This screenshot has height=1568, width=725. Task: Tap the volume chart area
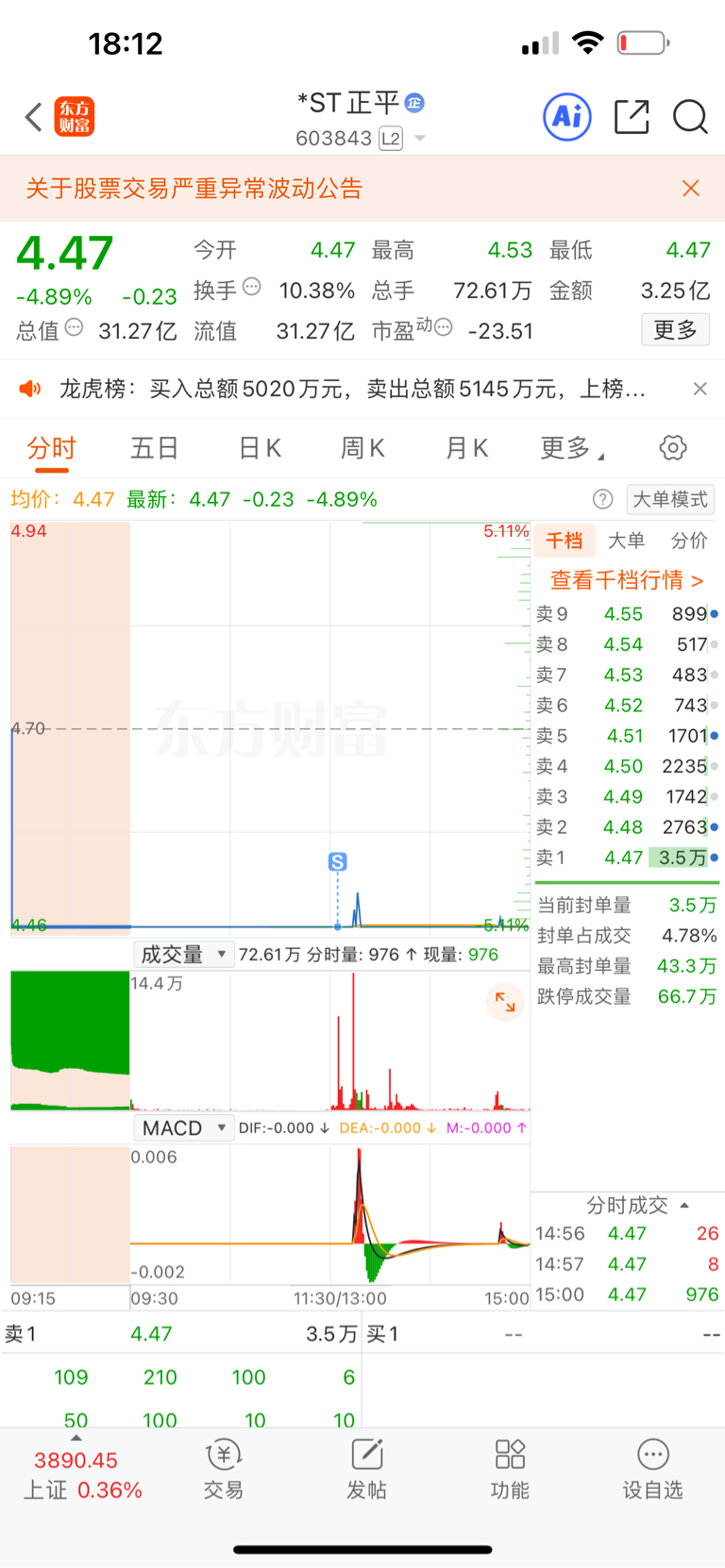click(270, 1041)
